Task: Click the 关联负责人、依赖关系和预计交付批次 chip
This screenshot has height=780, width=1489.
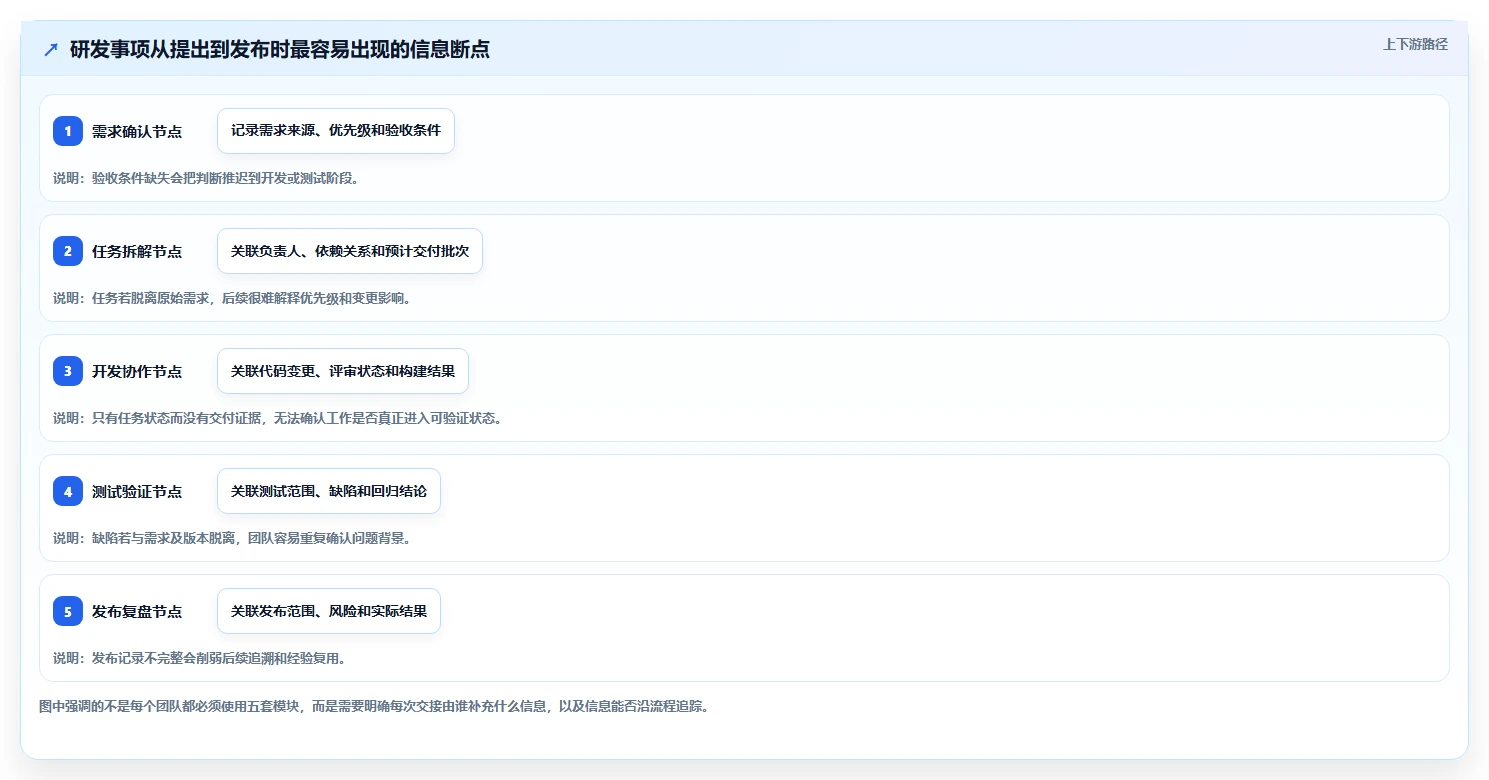Action: tap(350, 251)
